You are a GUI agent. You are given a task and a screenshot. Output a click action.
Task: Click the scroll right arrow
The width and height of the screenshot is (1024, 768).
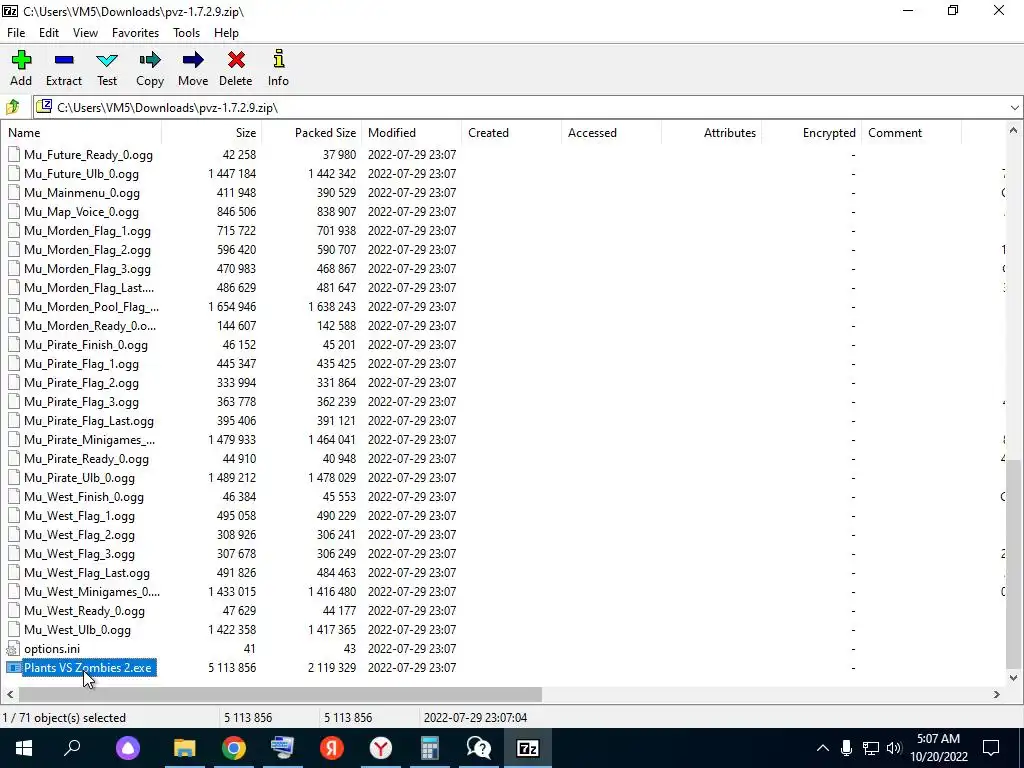pyautogui.click(x=997, y=694)
